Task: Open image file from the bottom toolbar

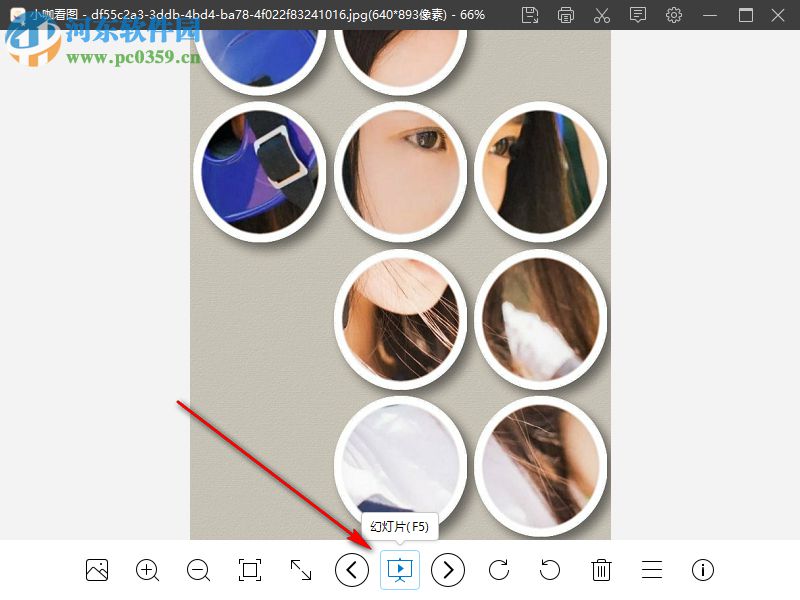Action: point(97,570)
